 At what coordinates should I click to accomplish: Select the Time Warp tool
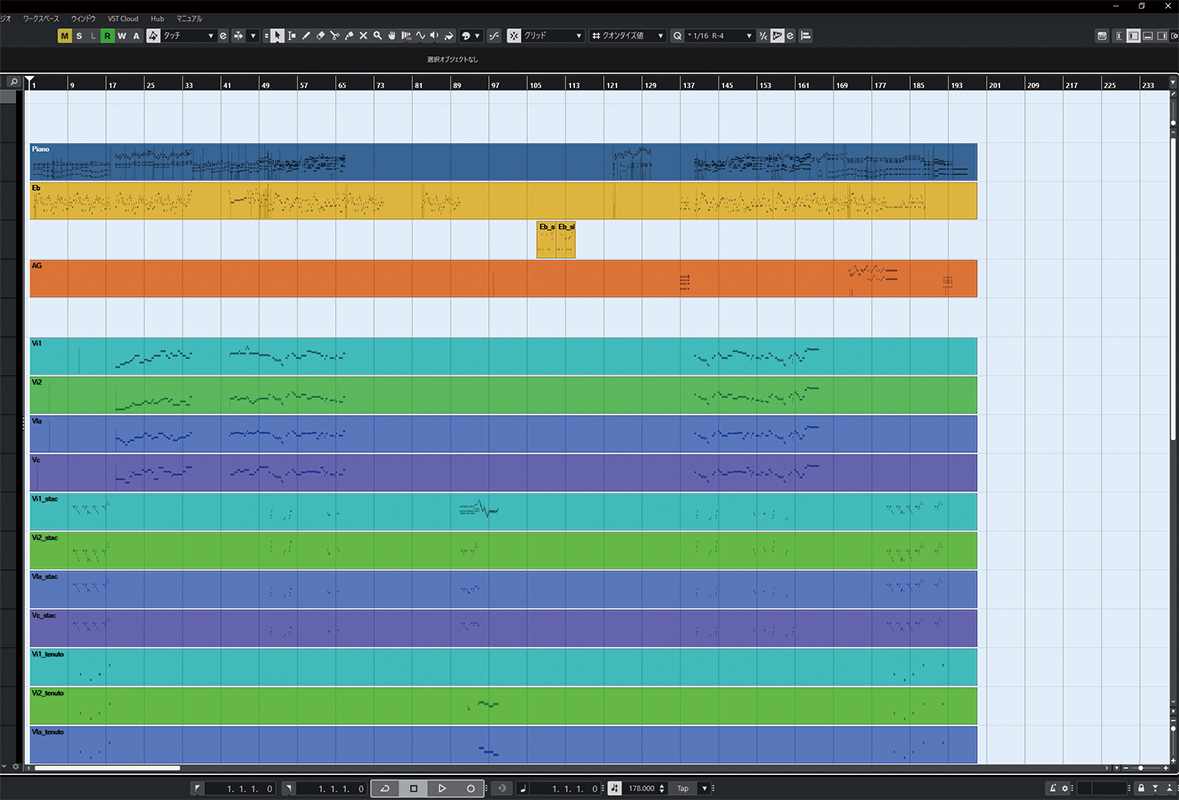coord(405,36)
